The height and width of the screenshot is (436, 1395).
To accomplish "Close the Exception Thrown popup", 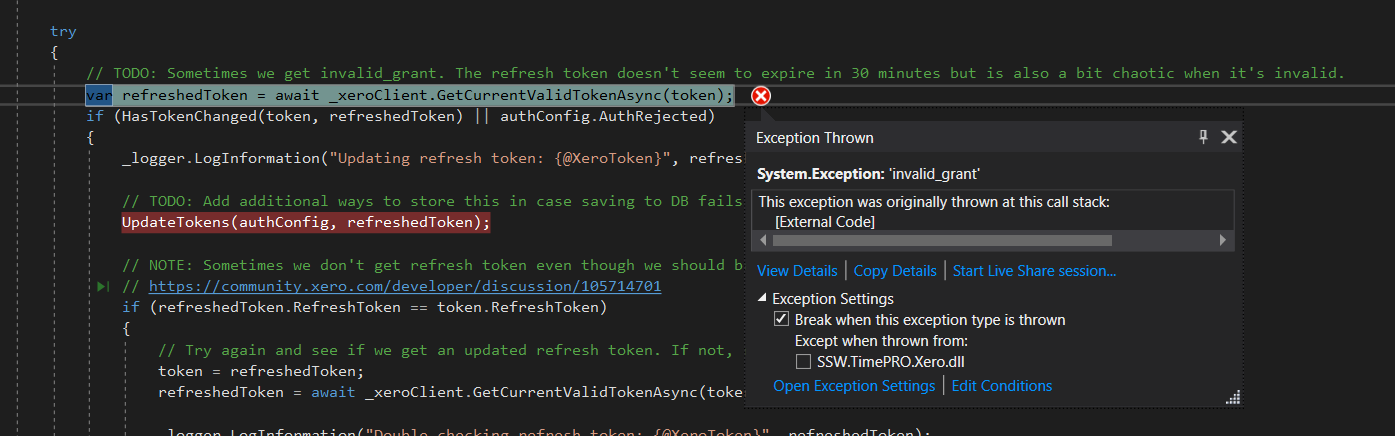I will coord(1229,137).
